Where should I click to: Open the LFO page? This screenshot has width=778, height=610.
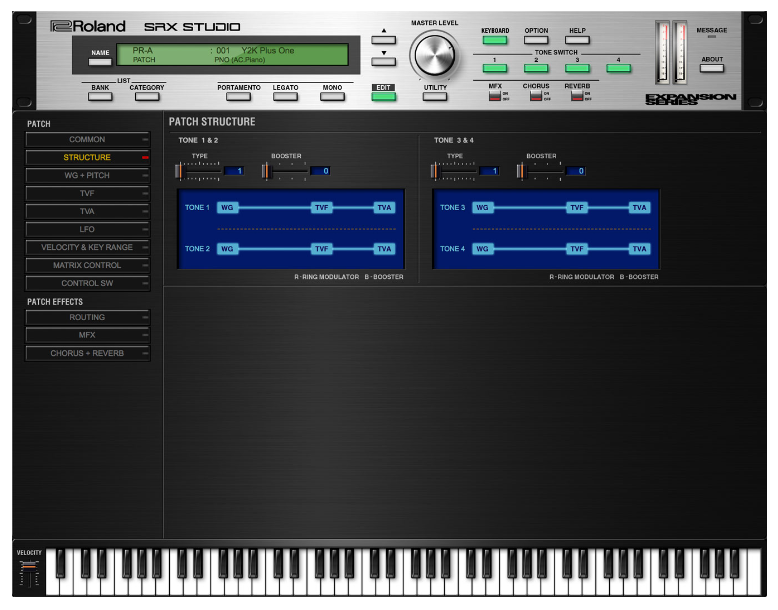click(87, 229)
